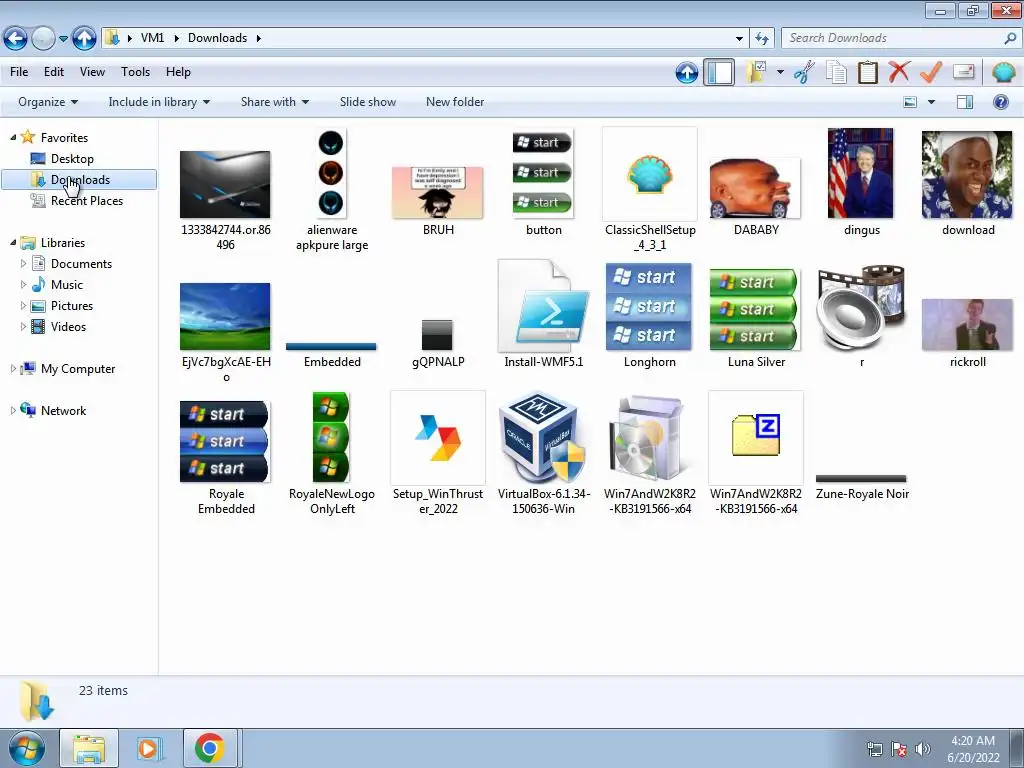Open the address bar history dropdown
This screenshot has height=768, width=1024.
[739, 39]
